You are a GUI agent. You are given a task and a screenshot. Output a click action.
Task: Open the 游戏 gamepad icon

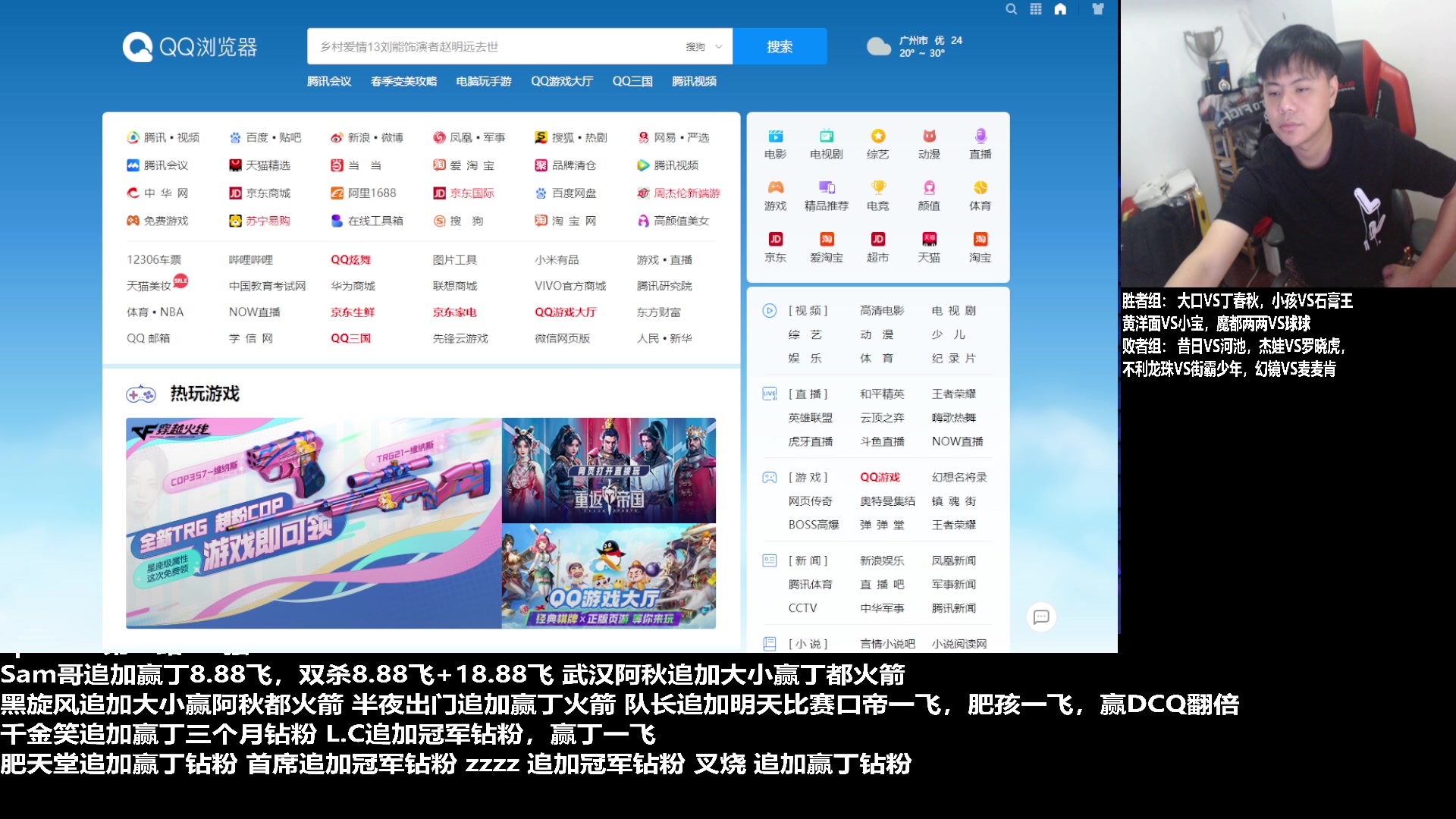[x=775, y=193]
